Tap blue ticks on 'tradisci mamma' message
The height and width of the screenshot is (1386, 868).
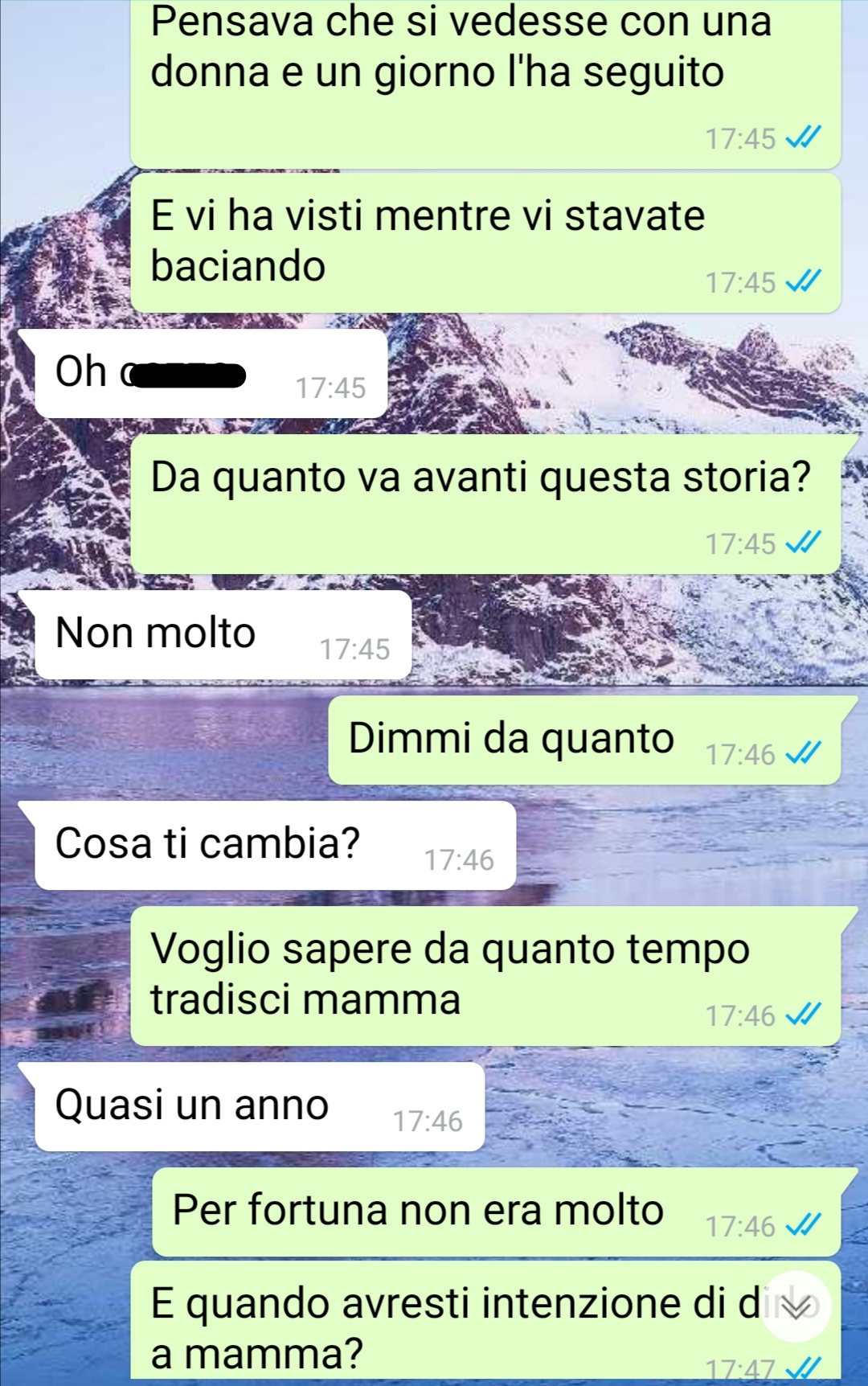[803, 1015]
